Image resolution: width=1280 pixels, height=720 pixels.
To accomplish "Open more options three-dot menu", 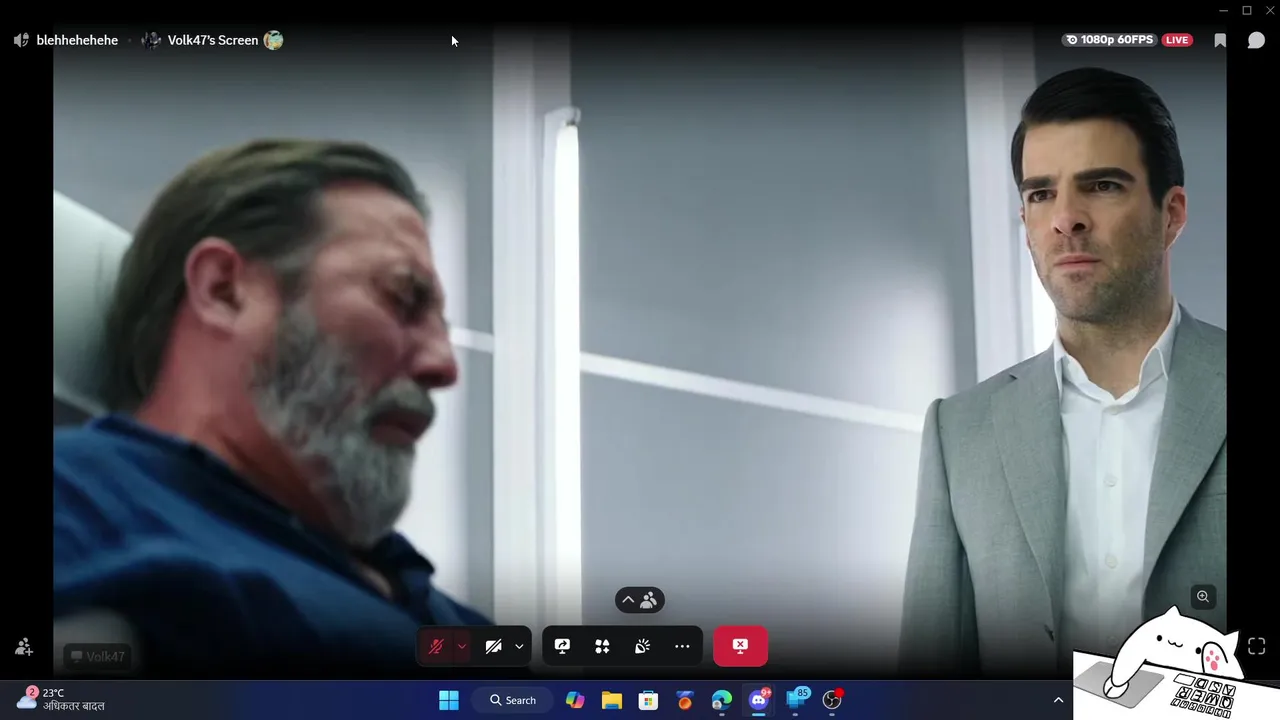I will pyautogui.click(x=682, y=646).
